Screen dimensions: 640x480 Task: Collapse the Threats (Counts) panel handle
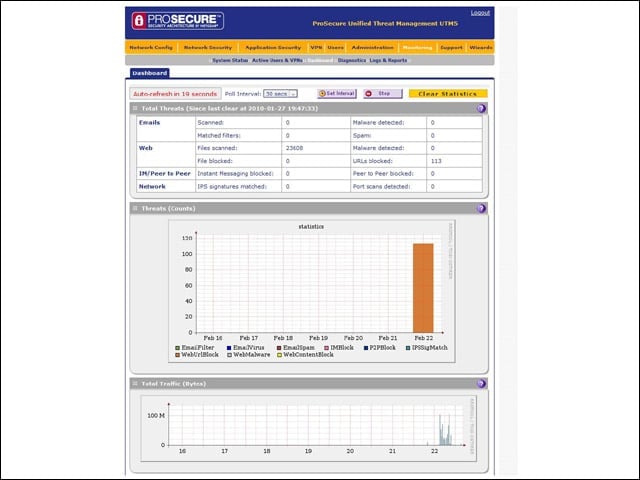(135, 208)
